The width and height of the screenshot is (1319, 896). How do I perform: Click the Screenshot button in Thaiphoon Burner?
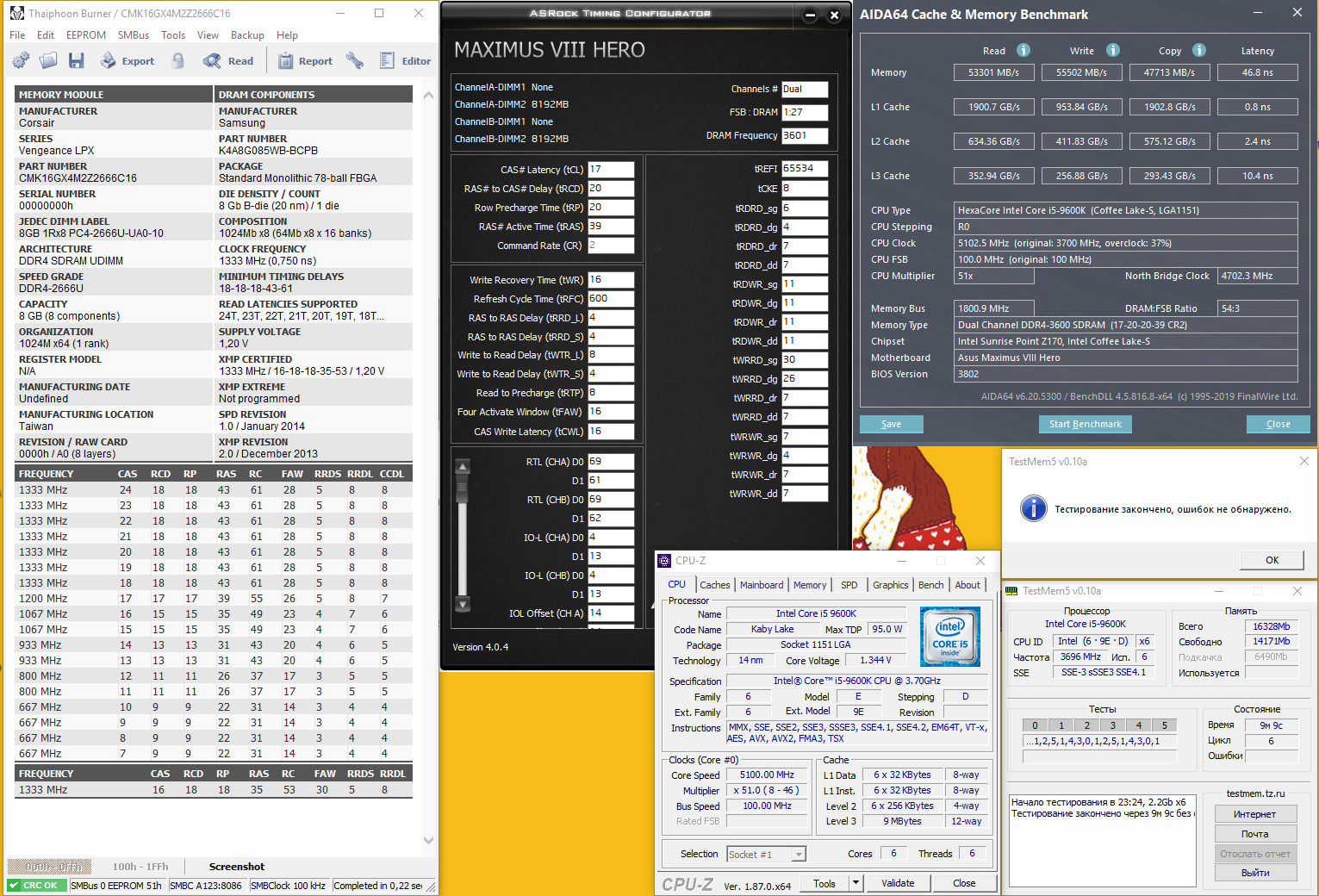point(237,867)
